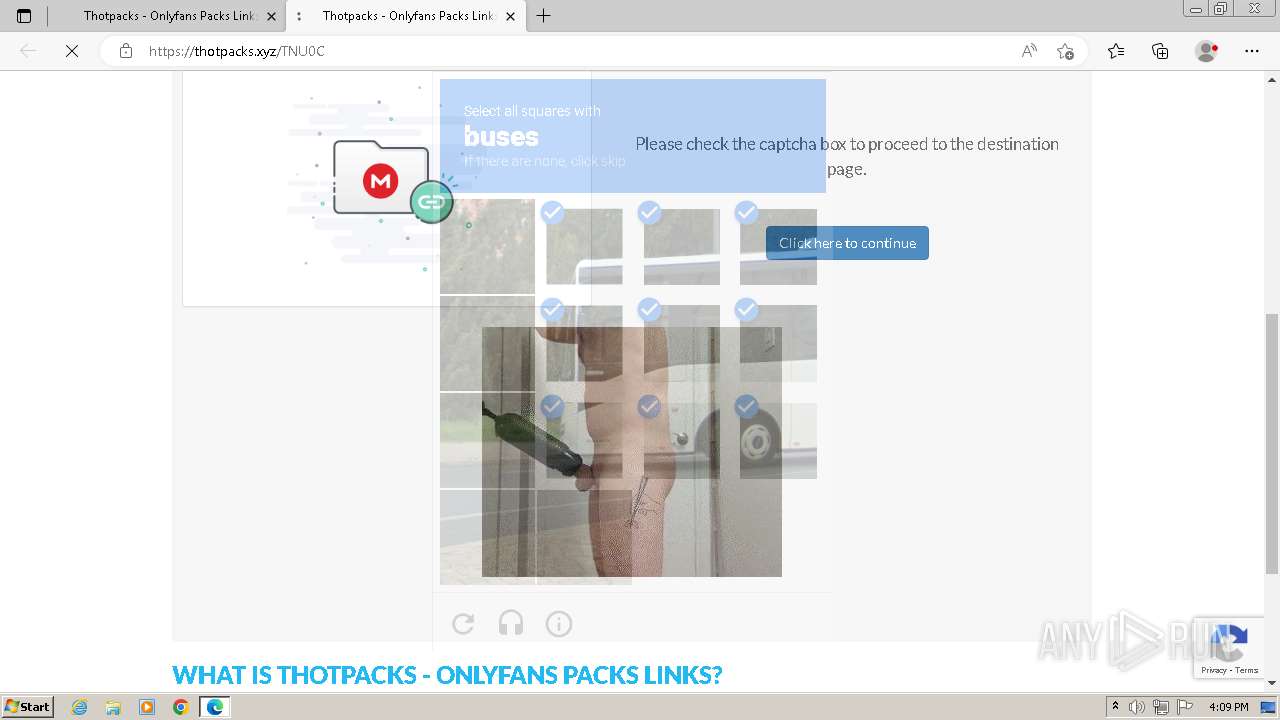Go back to previous page
1280x720 pixels.
pos(28,51)
